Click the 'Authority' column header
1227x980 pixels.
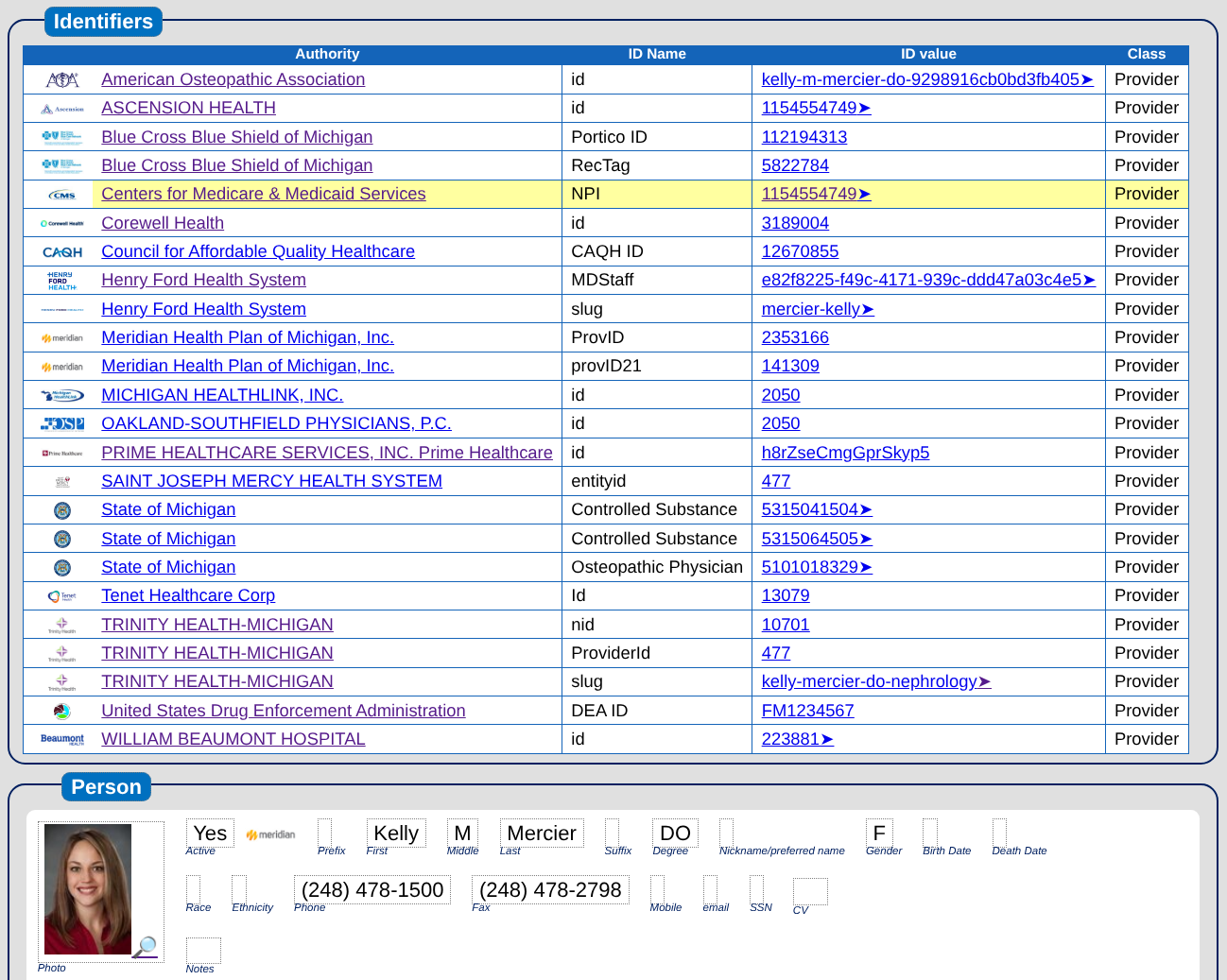(327, 54)
